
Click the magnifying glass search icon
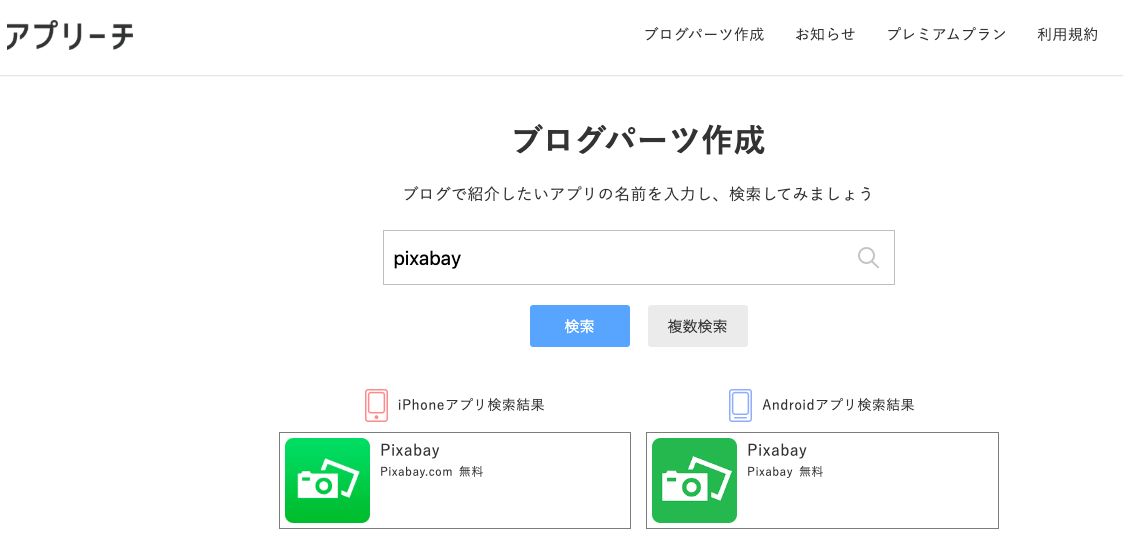click(x=868, y=257)
